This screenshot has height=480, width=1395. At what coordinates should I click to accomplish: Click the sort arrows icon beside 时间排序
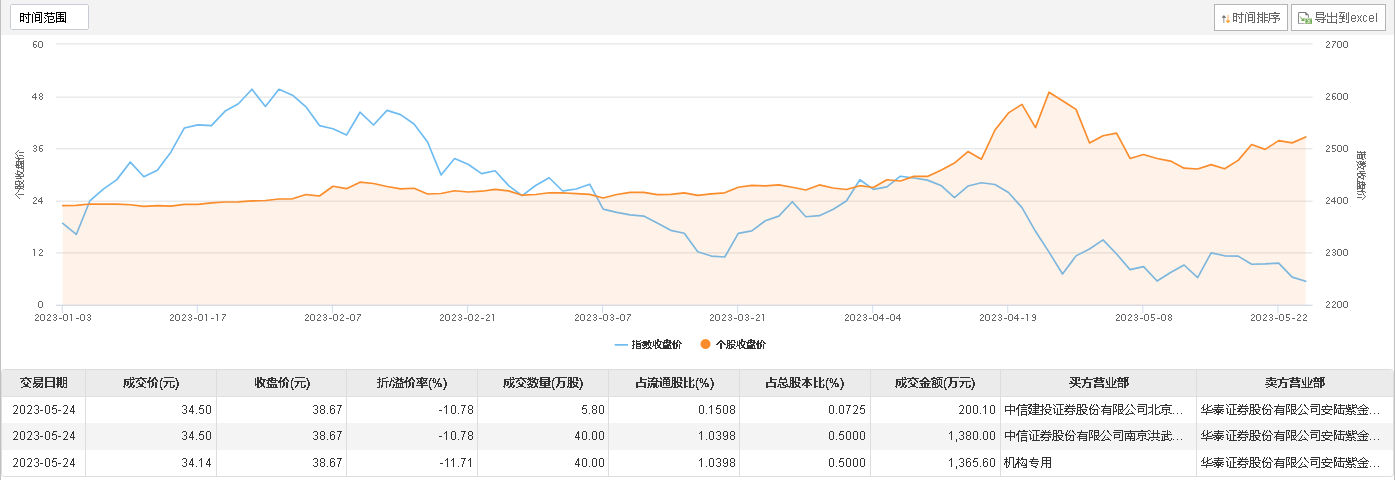(x=1225, y=18)
